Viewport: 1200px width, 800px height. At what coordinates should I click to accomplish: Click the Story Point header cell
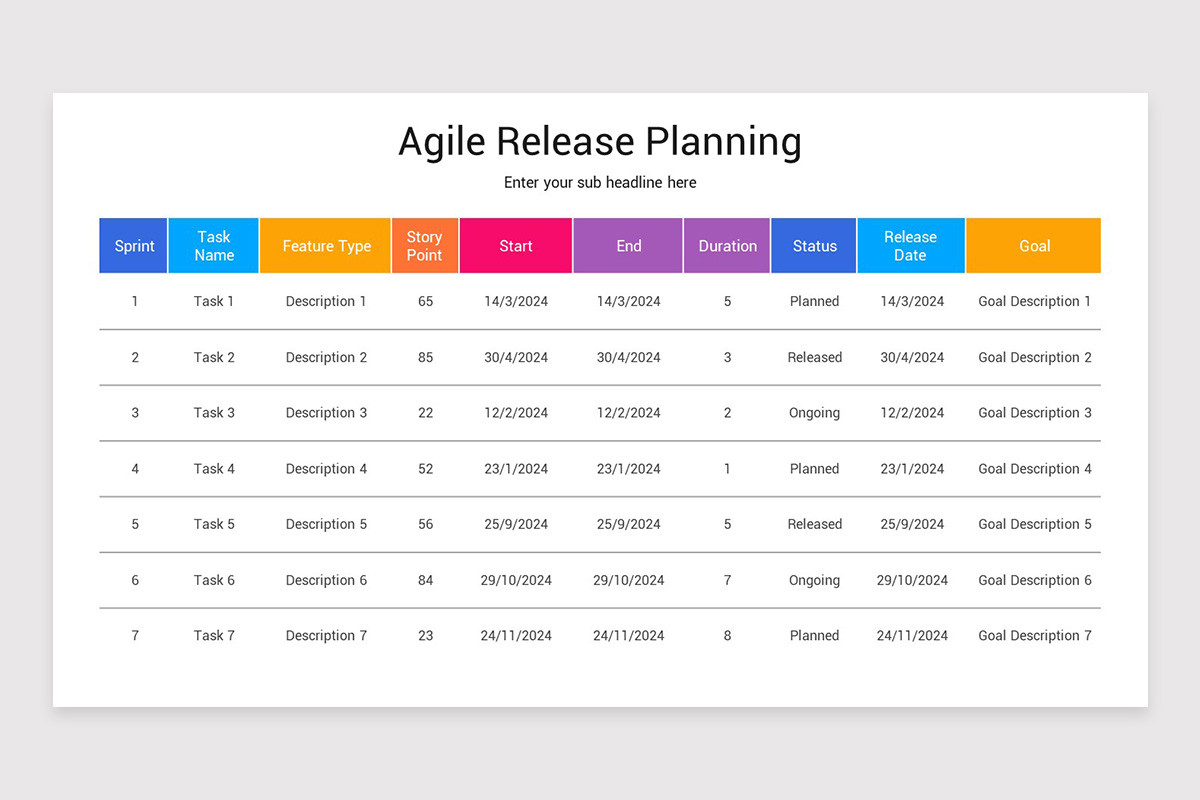point(425,246)
